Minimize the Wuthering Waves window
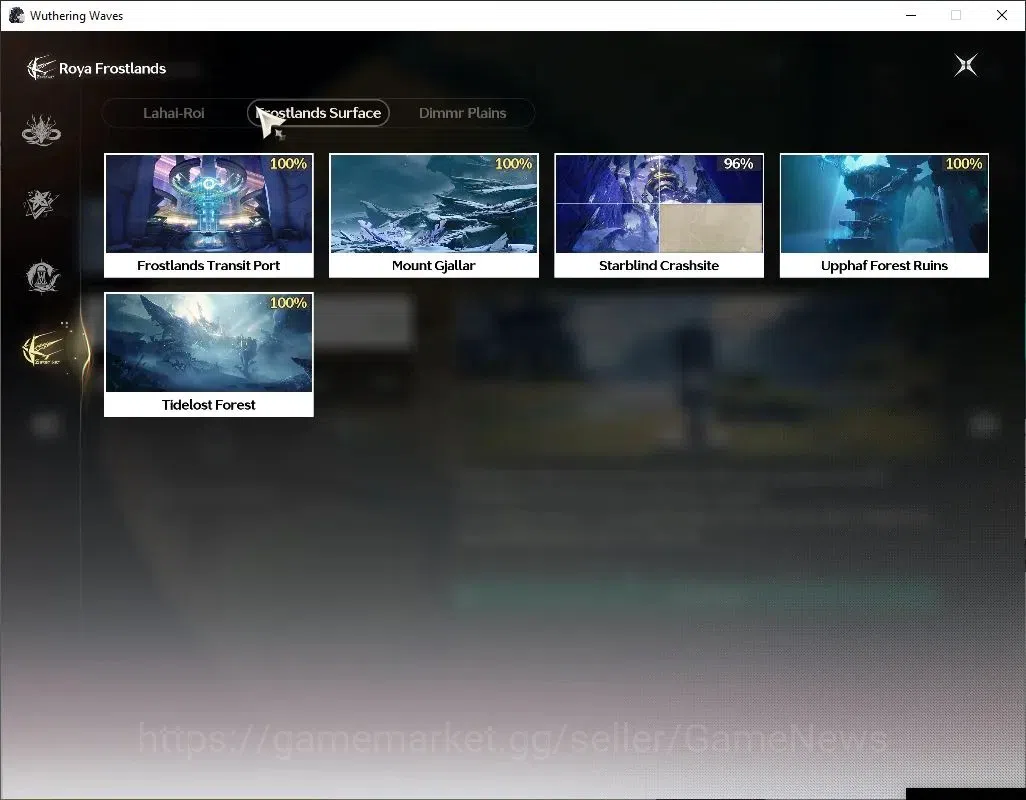Image resolution: width=1026 pixels, height=800 pixels. [x=911, y=15]
